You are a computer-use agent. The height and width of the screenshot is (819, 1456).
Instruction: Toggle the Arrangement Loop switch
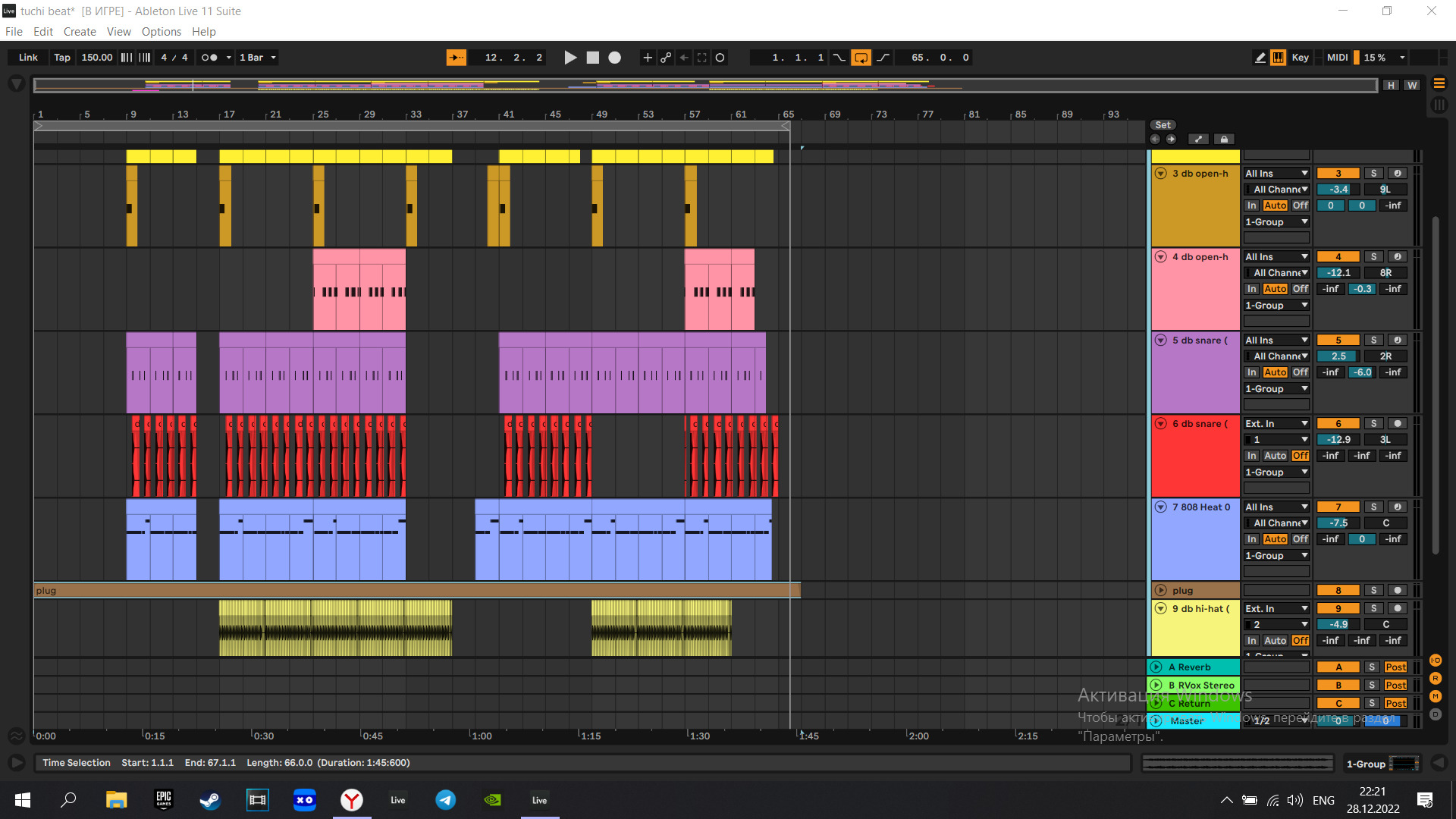pos(861,58)
